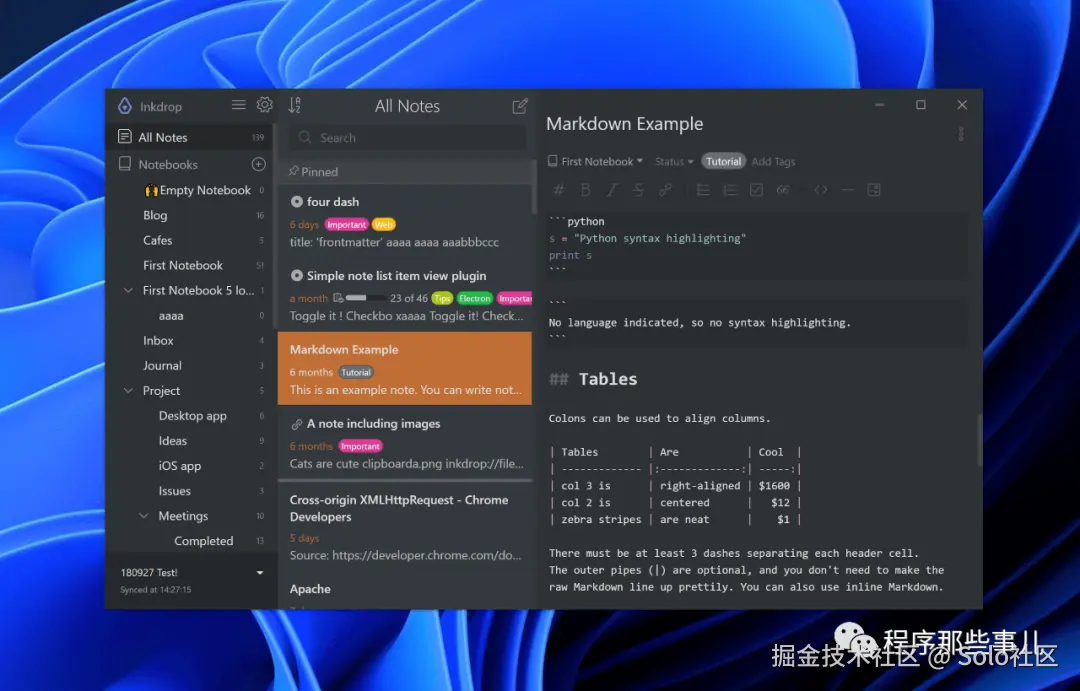
Task: Open 'Simple note list item view plugin' note
Action: (405, 296)
